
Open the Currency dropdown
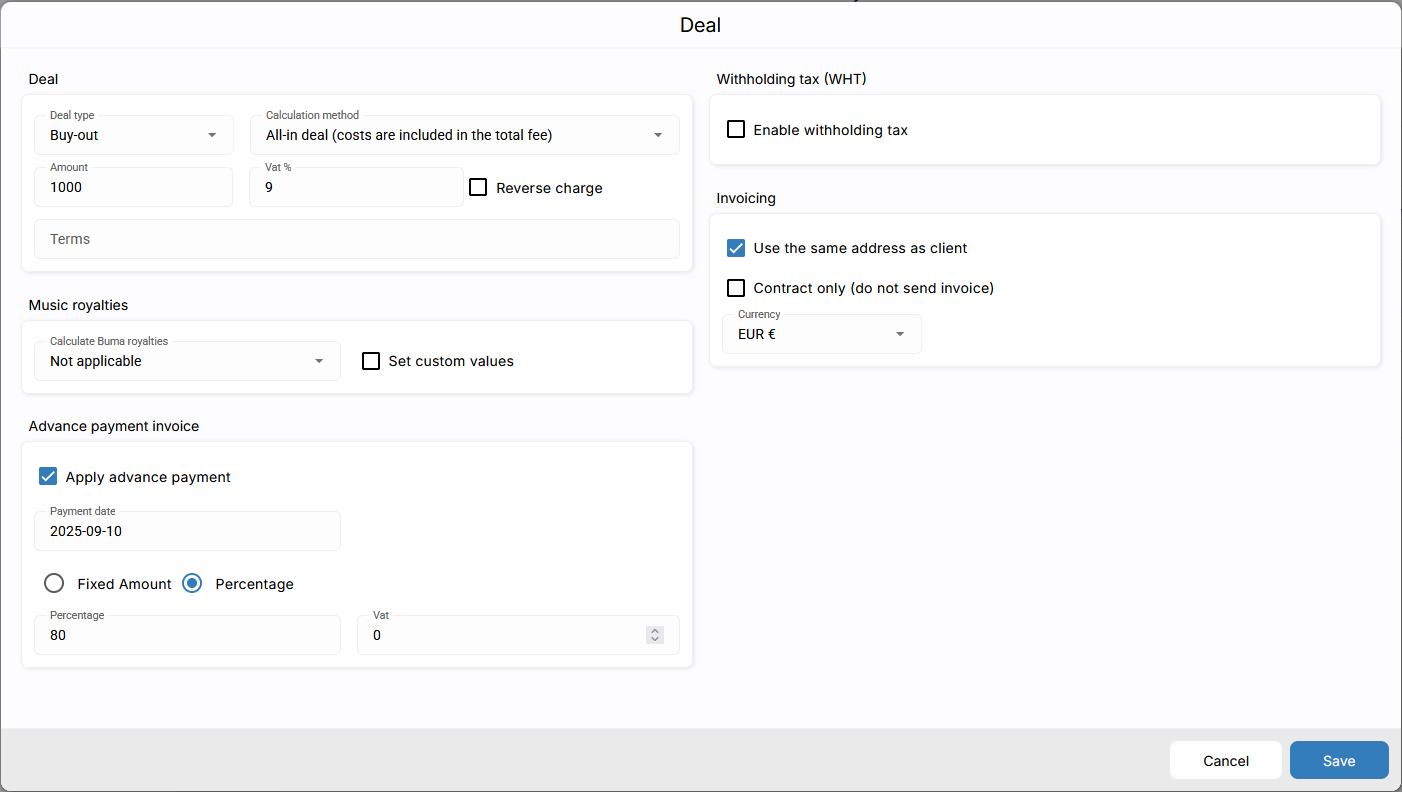(821, 334)
